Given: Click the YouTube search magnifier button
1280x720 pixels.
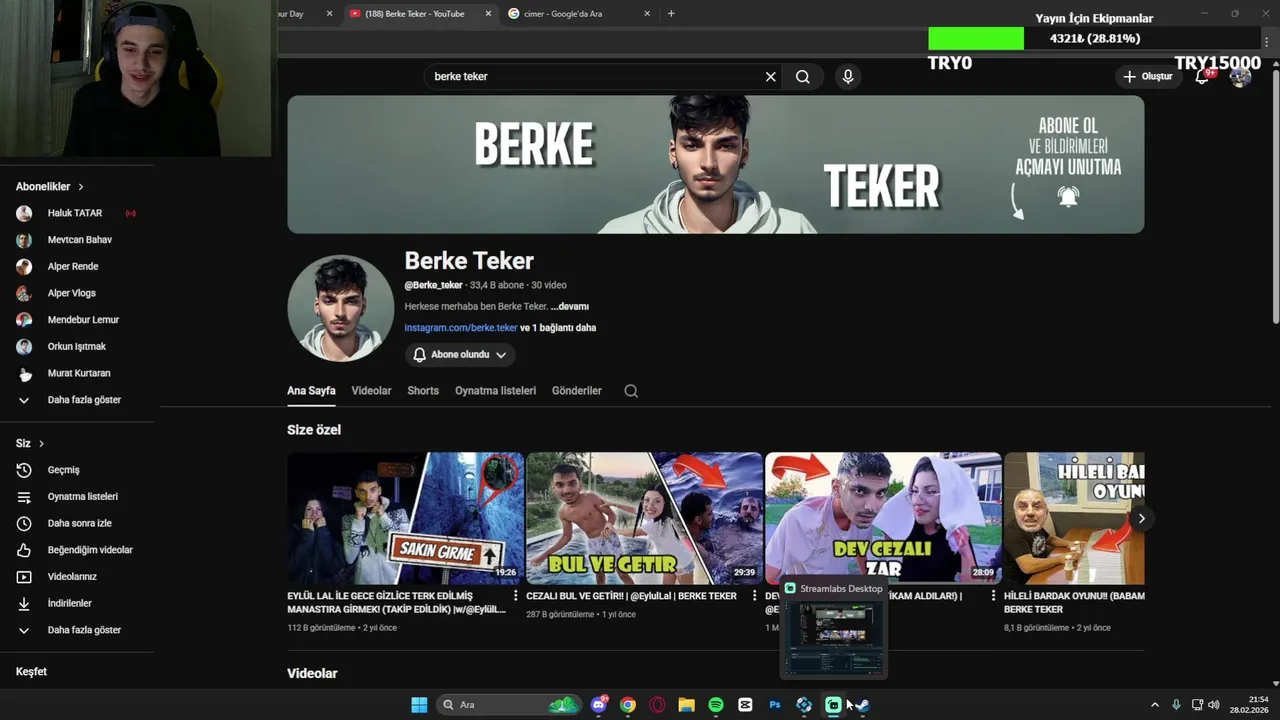Looking at the screenshot, I should point(803,77).
